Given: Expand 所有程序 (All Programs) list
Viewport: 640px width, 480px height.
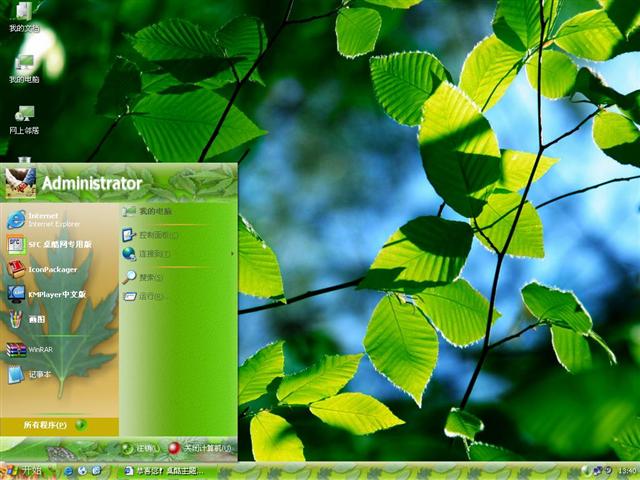Looking at the screenshot, I should (55, 425).
